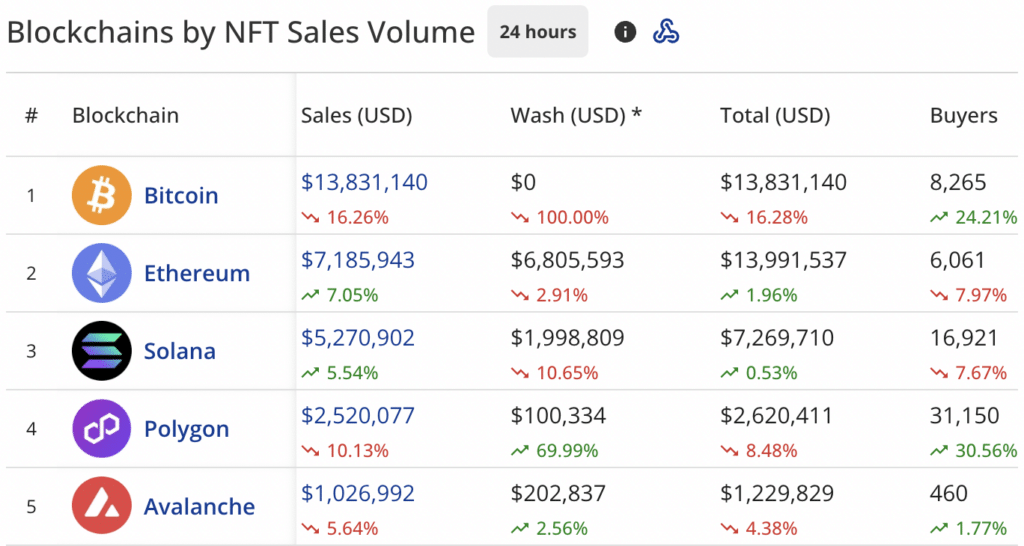Select Avalanche buyers count 460
1024x546 pixels.
949,493
